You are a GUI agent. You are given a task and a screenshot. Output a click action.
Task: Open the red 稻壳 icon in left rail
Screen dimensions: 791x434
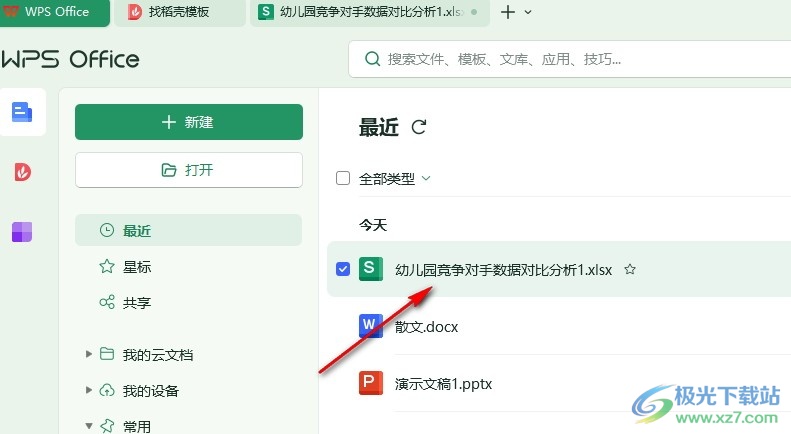[22, 172]
